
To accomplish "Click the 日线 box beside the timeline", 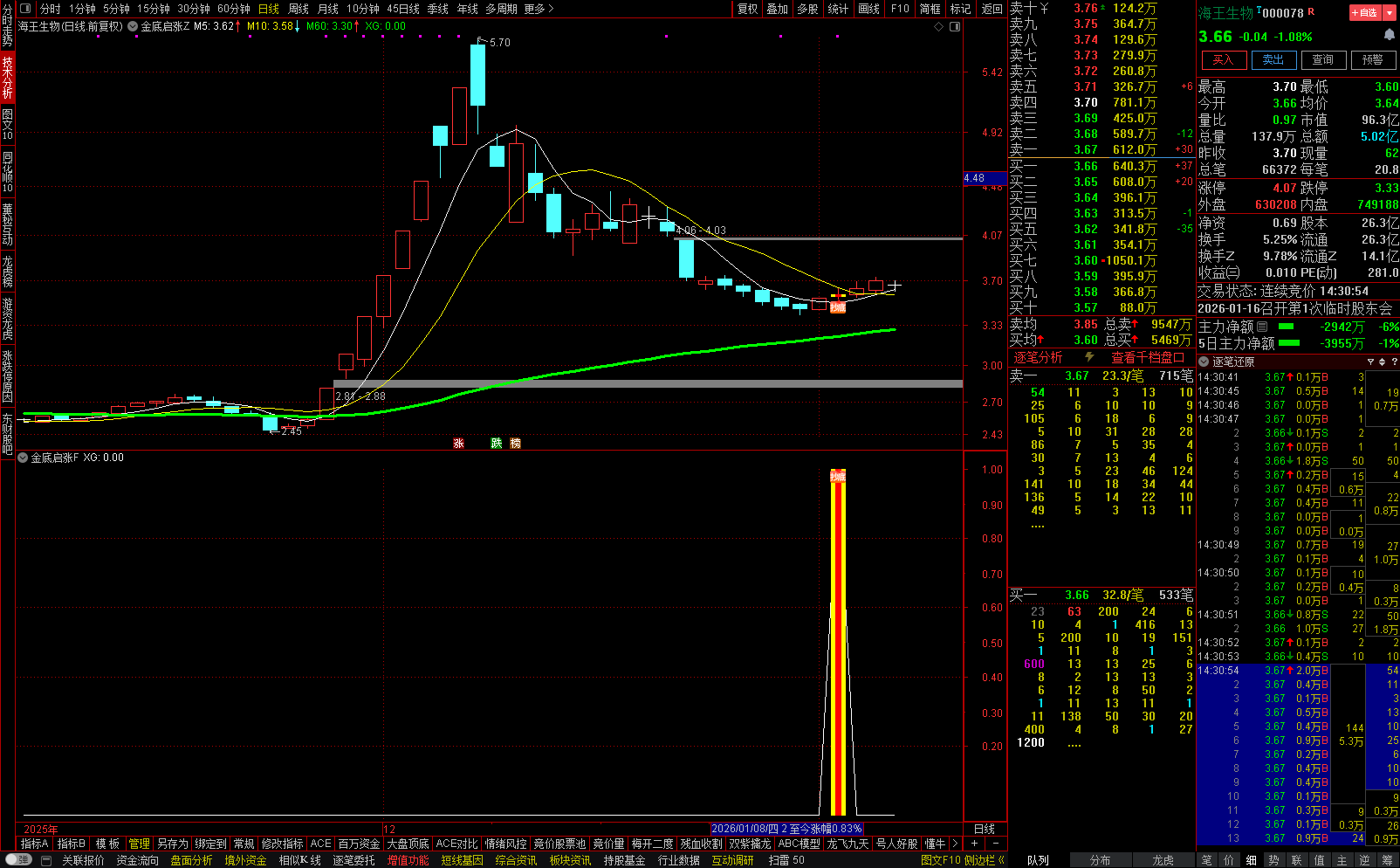I will pos(985,829).
